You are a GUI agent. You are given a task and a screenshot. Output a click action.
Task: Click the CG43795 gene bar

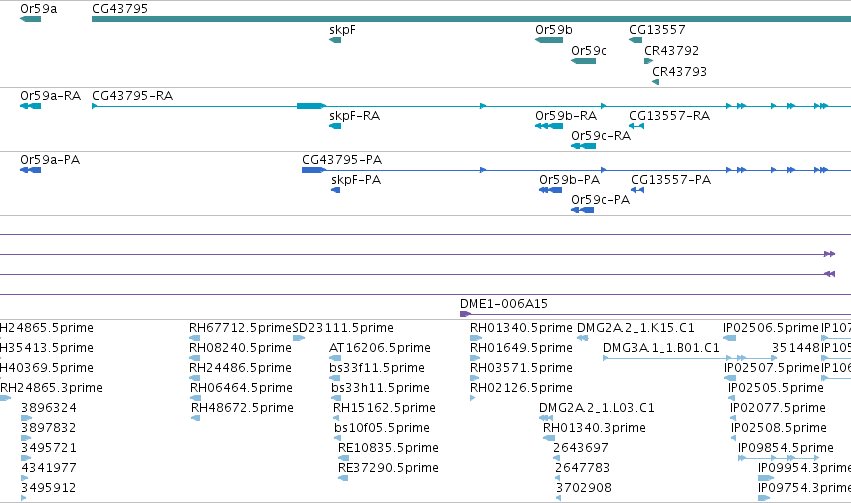472,20
